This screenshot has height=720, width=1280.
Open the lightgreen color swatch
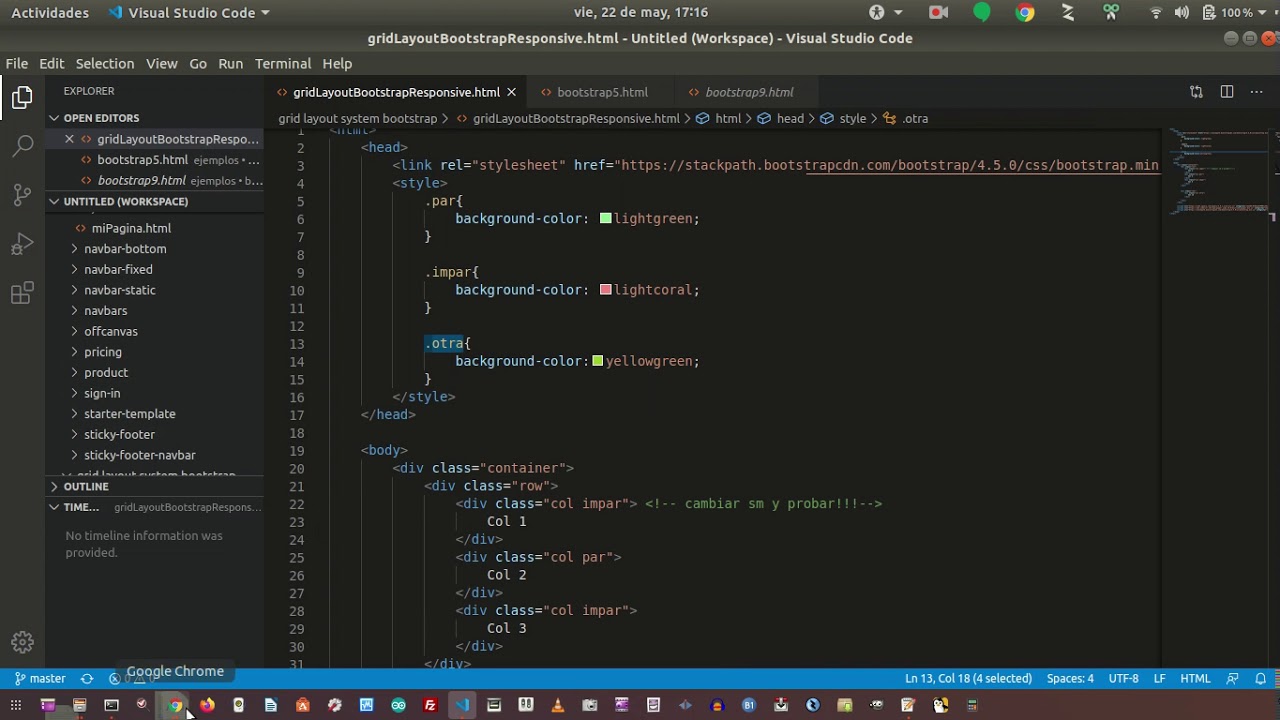point(605,218)
